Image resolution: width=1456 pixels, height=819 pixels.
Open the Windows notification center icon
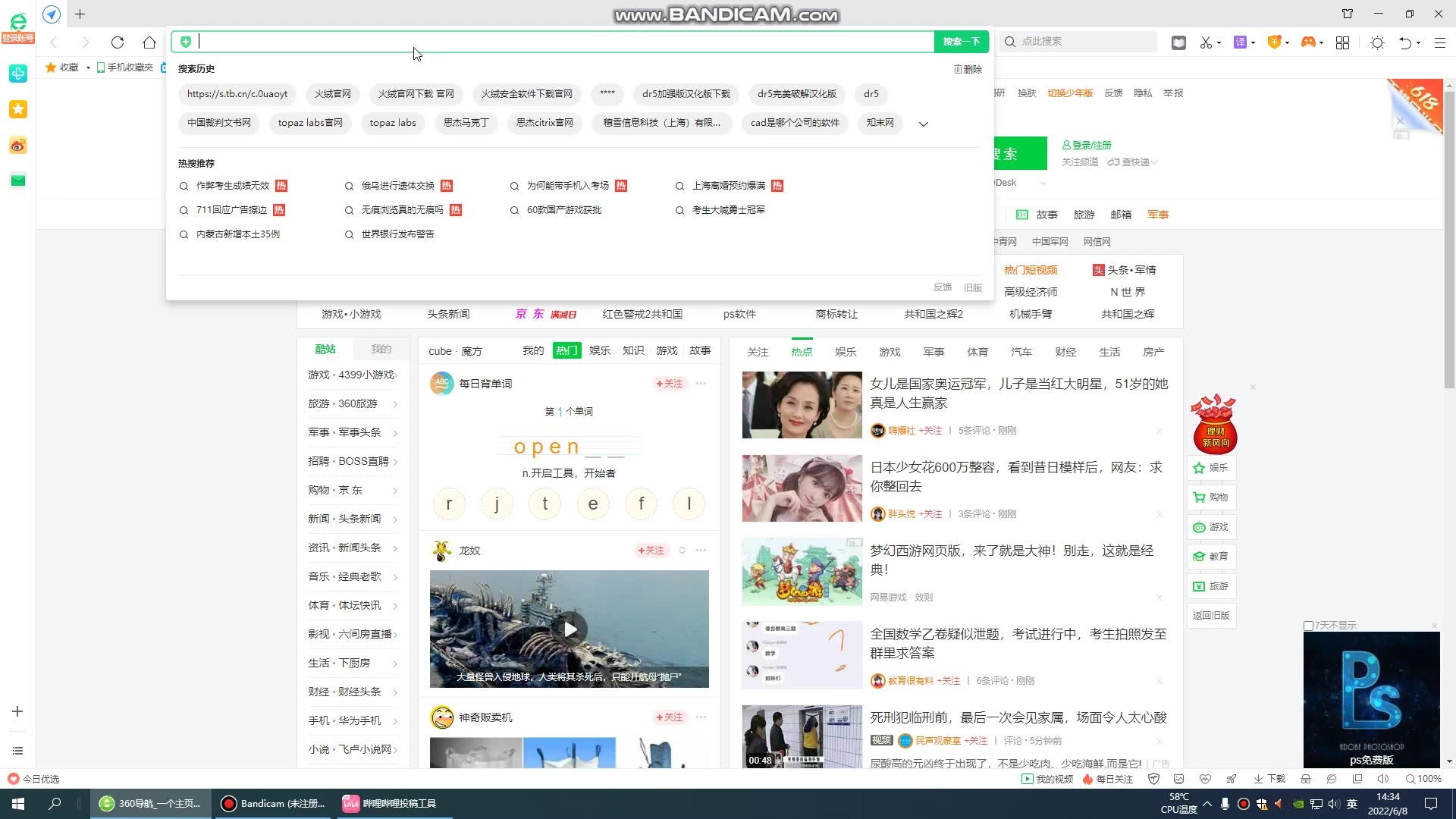pos(1431,804)
